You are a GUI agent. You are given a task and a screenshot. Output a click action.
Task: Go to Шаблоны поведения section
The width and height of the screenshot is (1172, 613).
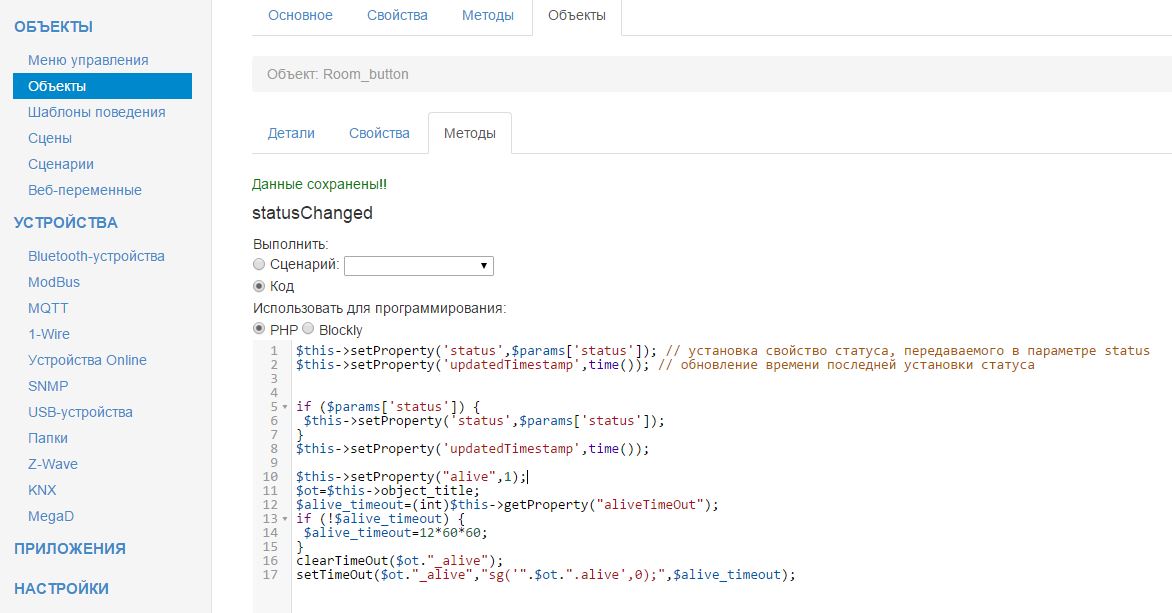pos(97,112)
